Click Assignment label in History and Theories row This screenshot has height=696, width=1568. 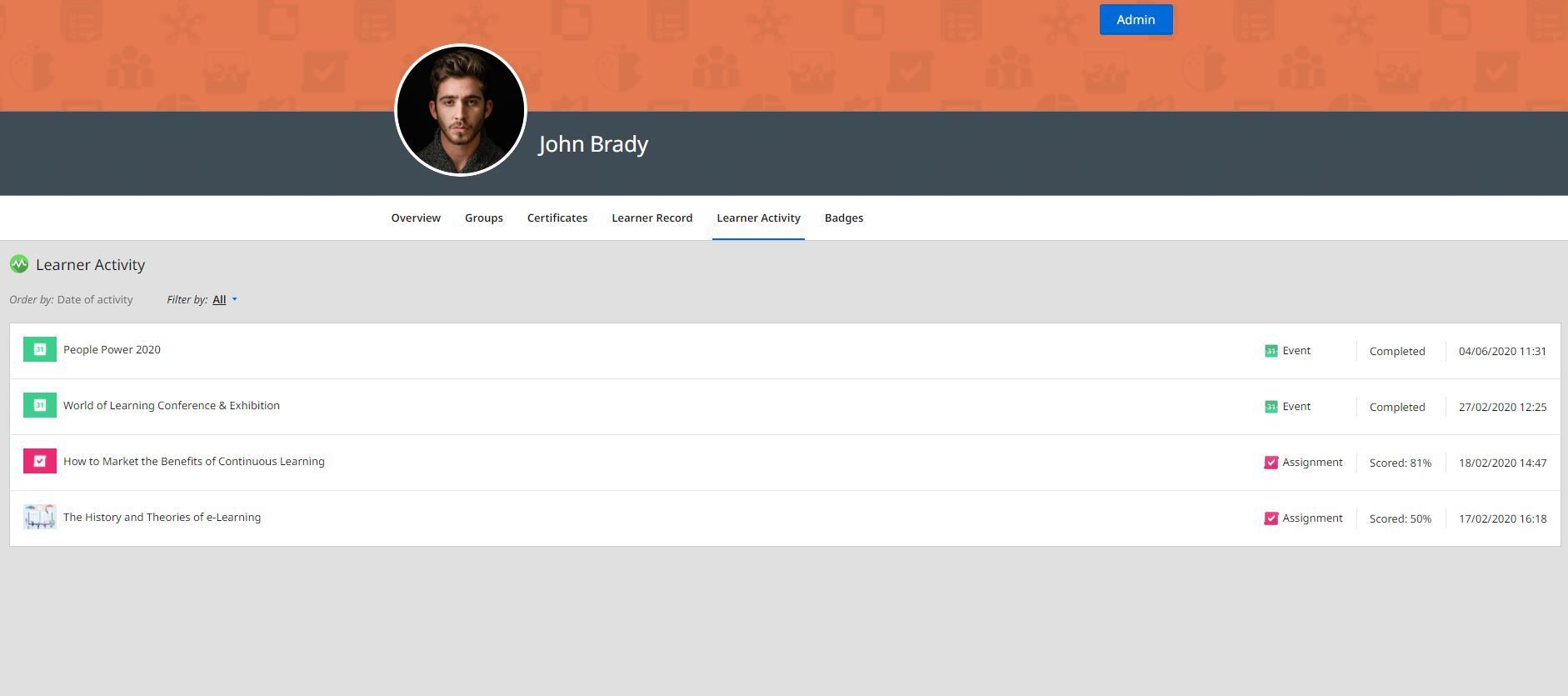(1312, 518)
